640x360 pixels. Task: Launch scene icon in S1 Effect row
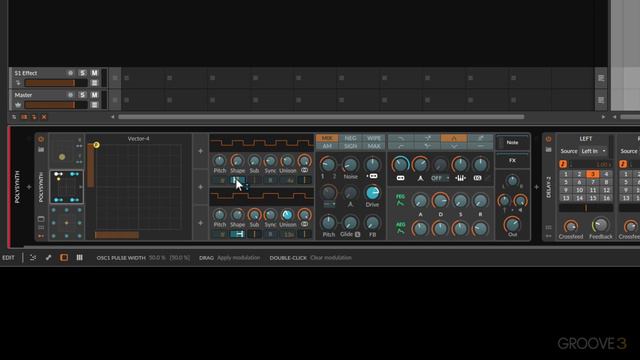tap(601, 78)
